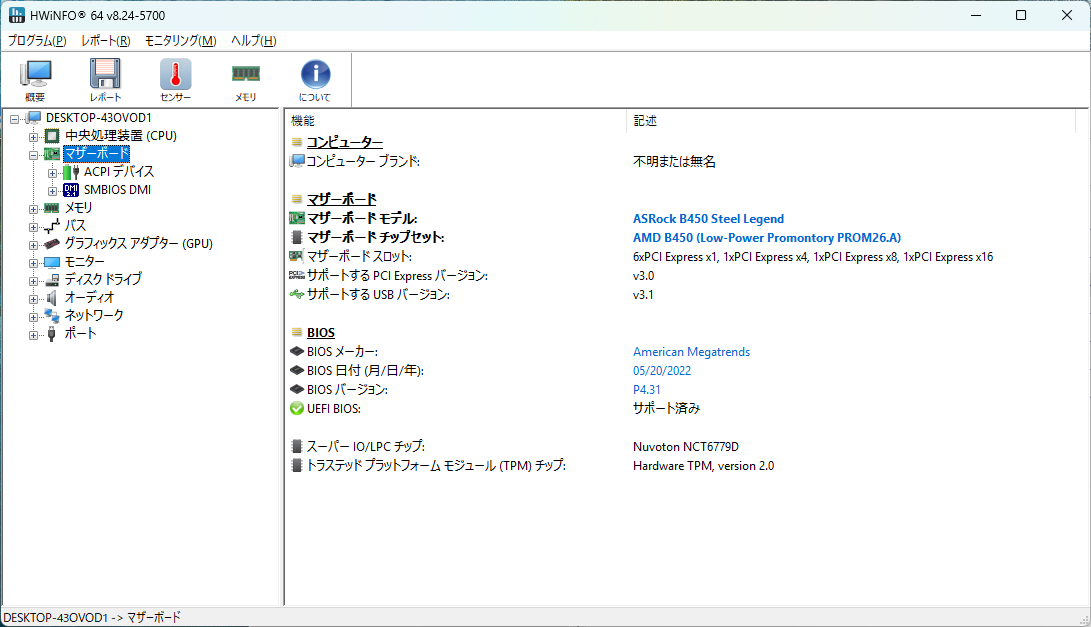Select ACPI デバイス tree node
1091x627 pixels.
tap(119, 172)
